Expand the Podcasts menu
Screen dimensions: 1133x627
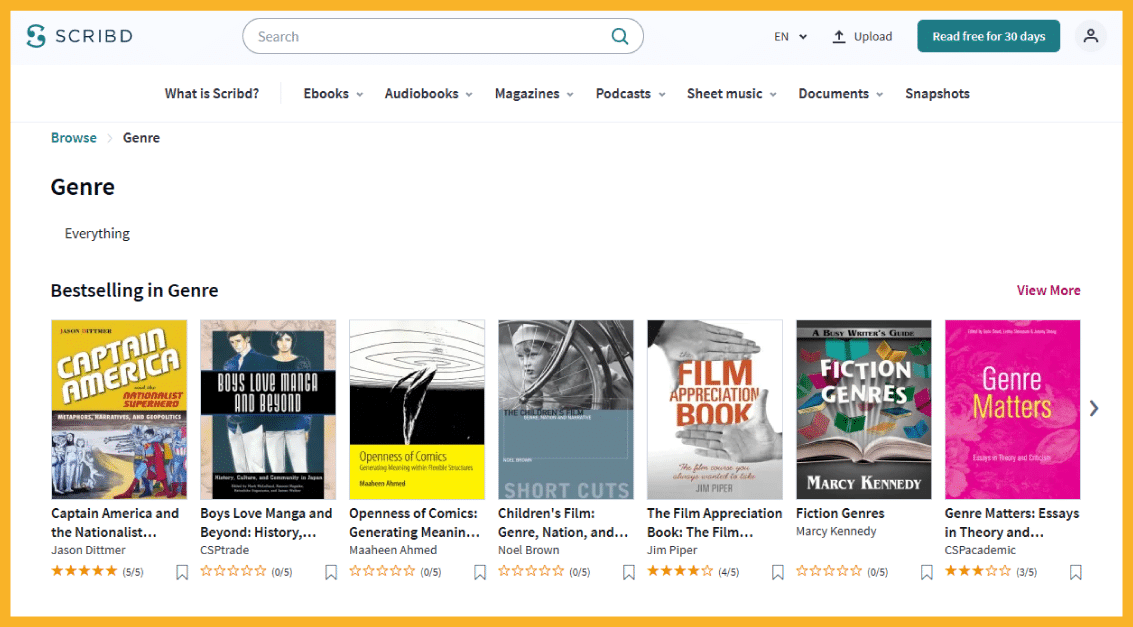630,94
